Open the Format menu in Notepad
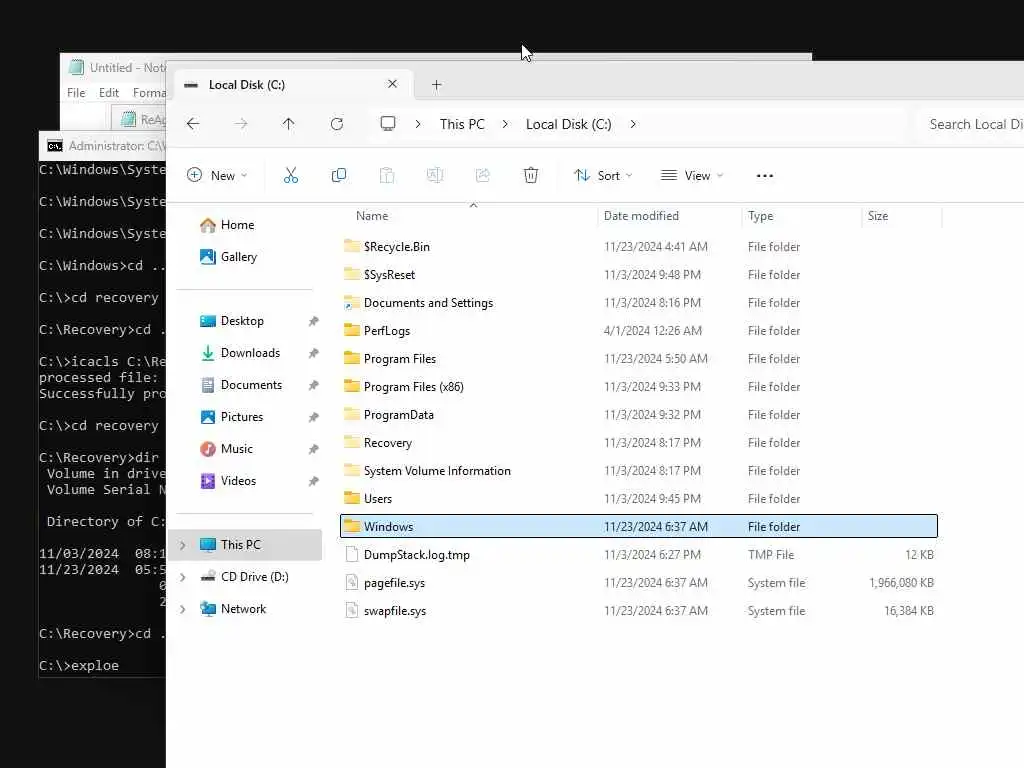The image size is (1024, 768). pyautogui.click(x=150, y=93)
